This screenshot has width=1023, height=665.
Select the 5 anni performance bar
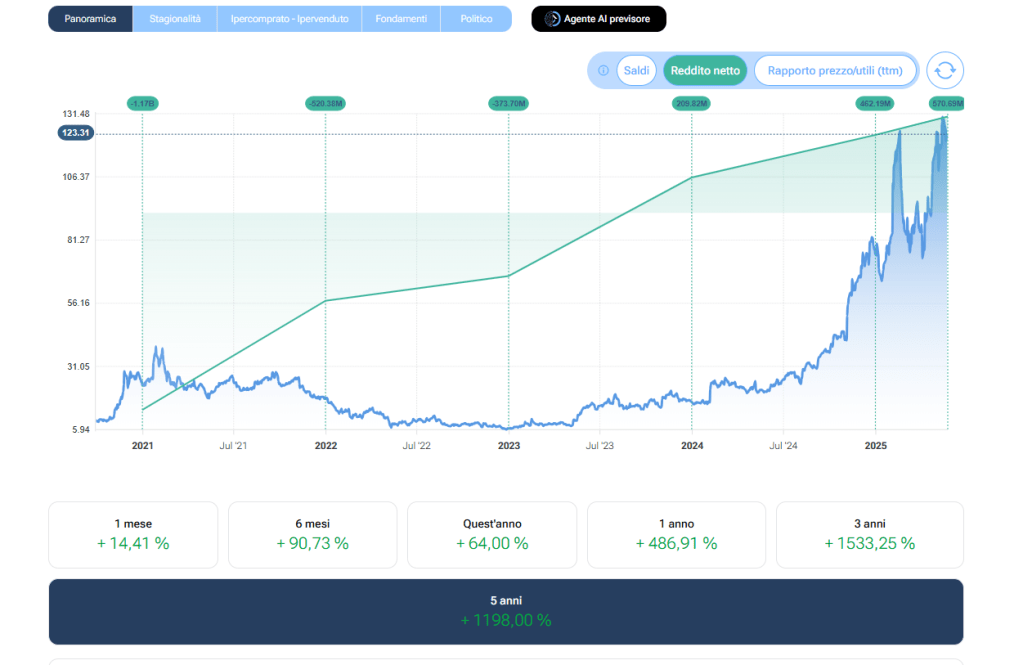pyautogui.click(x=505, y=611)
